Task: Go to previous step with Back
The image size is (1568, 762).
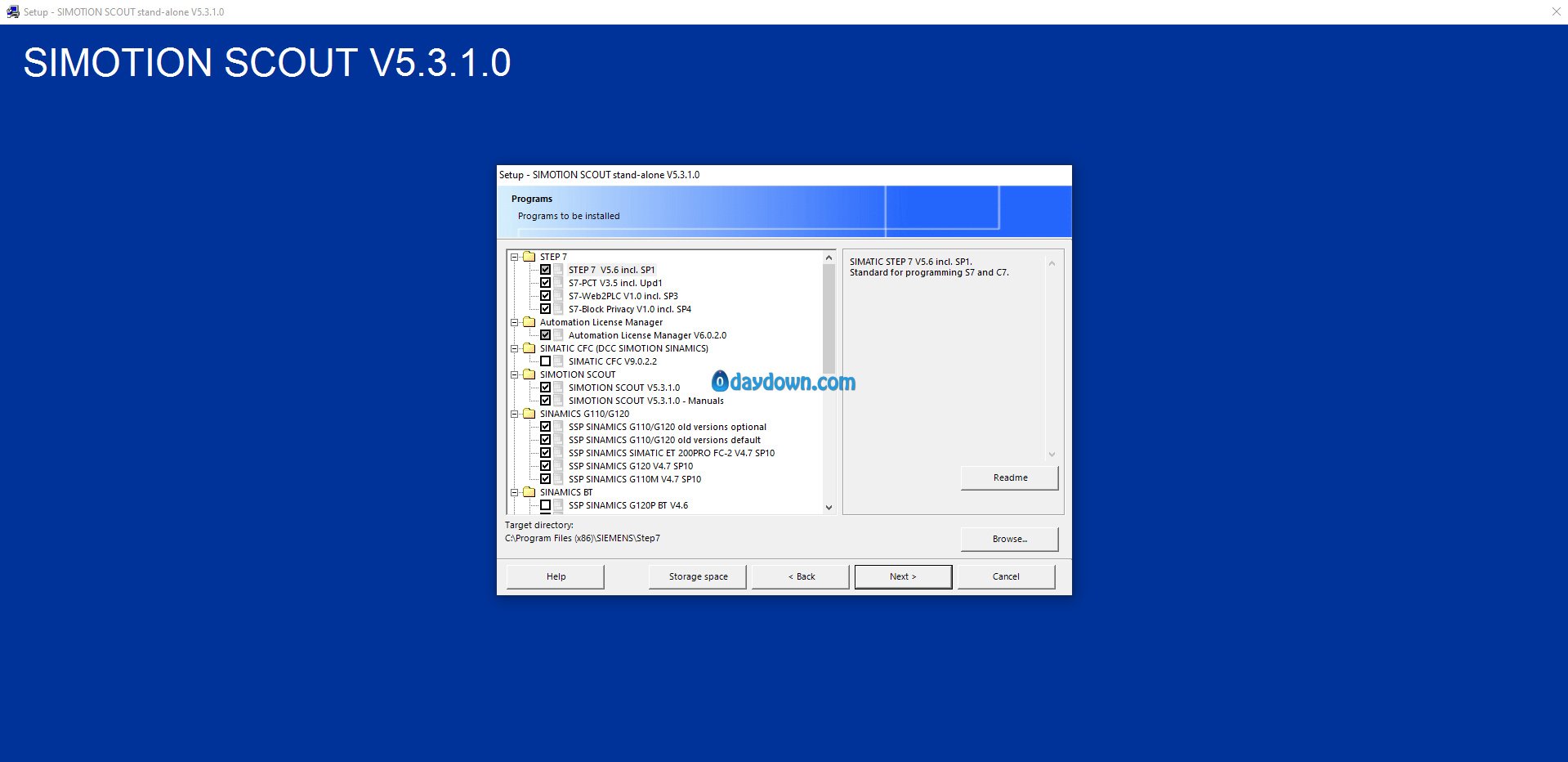Action: point(801,576)
